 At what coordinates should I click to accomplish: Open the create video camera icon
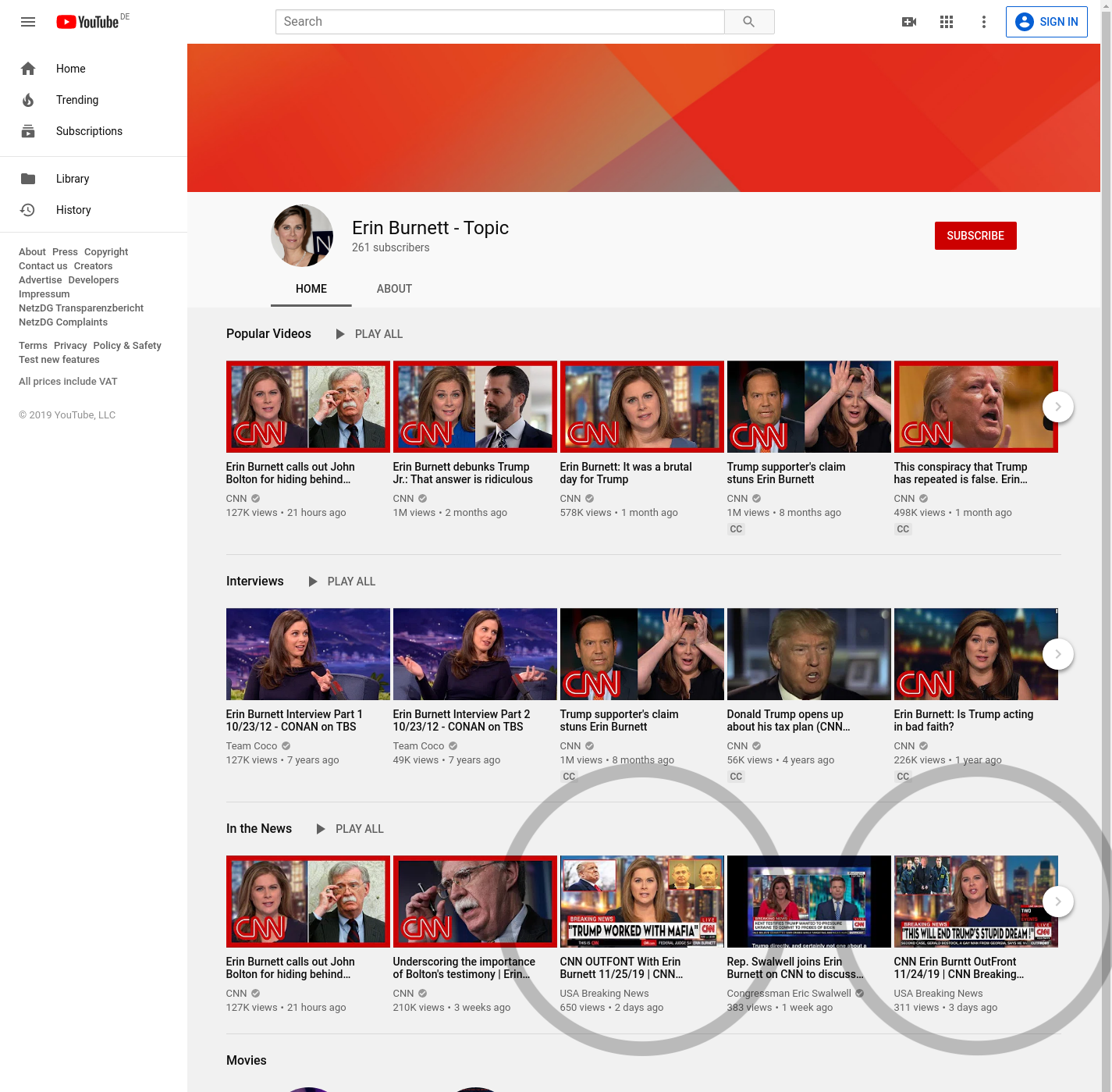pyautogui.click(x=909, y=22)
